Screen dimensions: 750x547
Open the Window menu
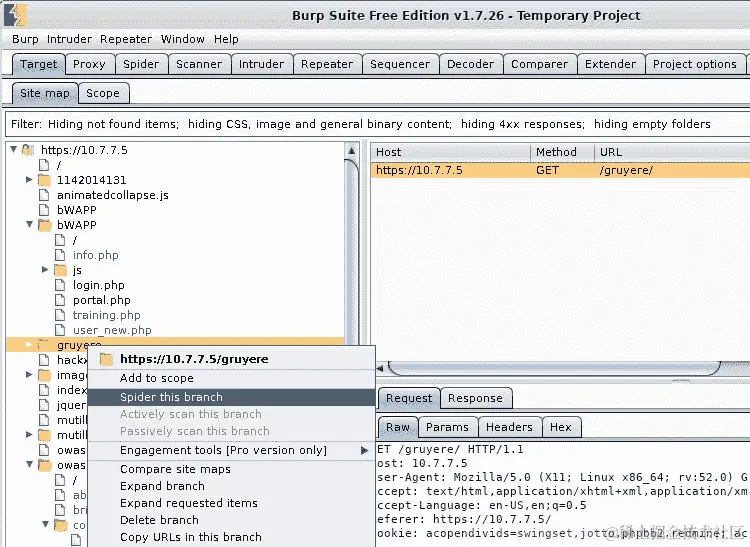click(183, 39)
